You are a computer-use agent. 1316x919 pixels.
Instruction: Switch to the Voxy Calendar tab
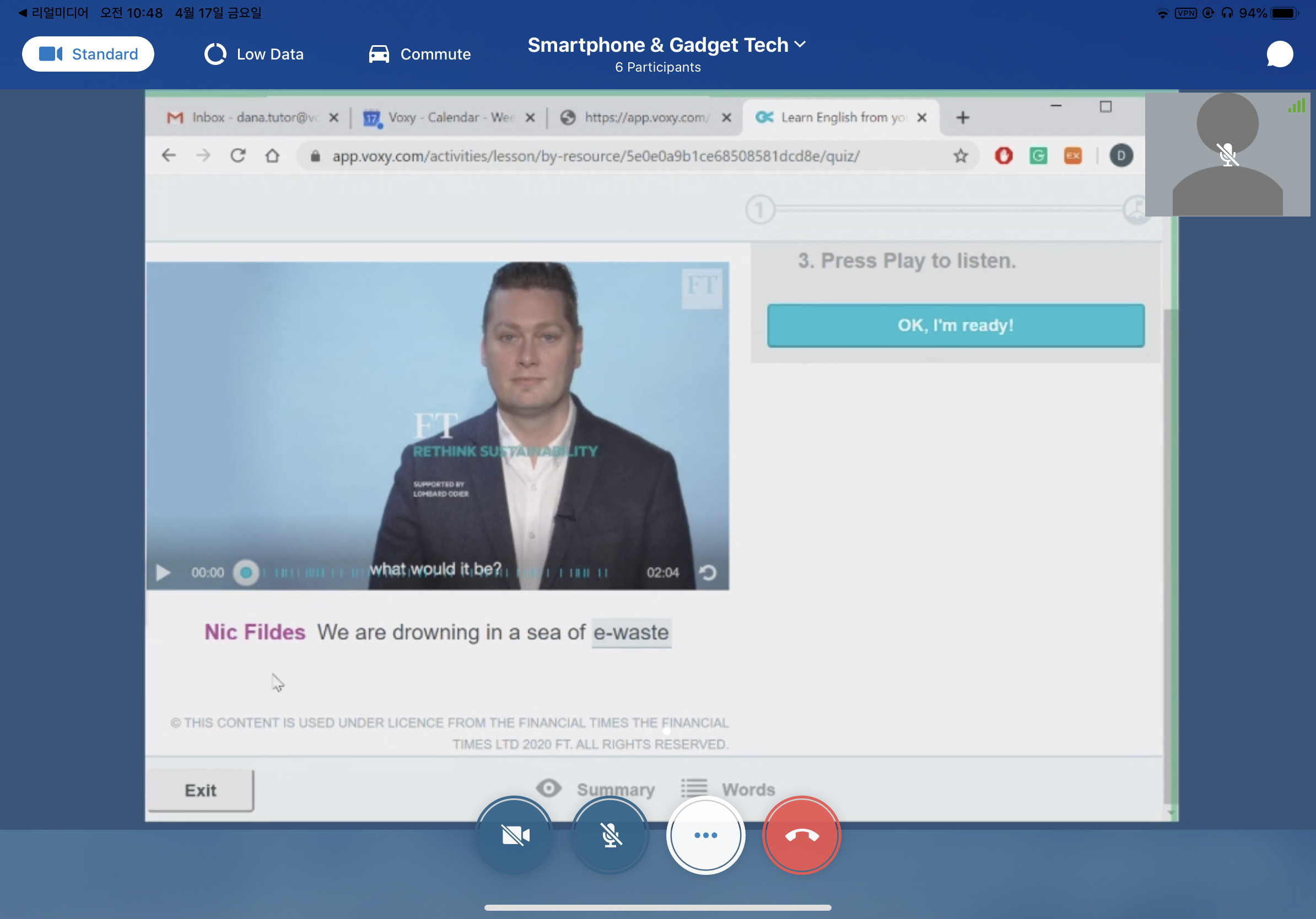click(440, 117)
